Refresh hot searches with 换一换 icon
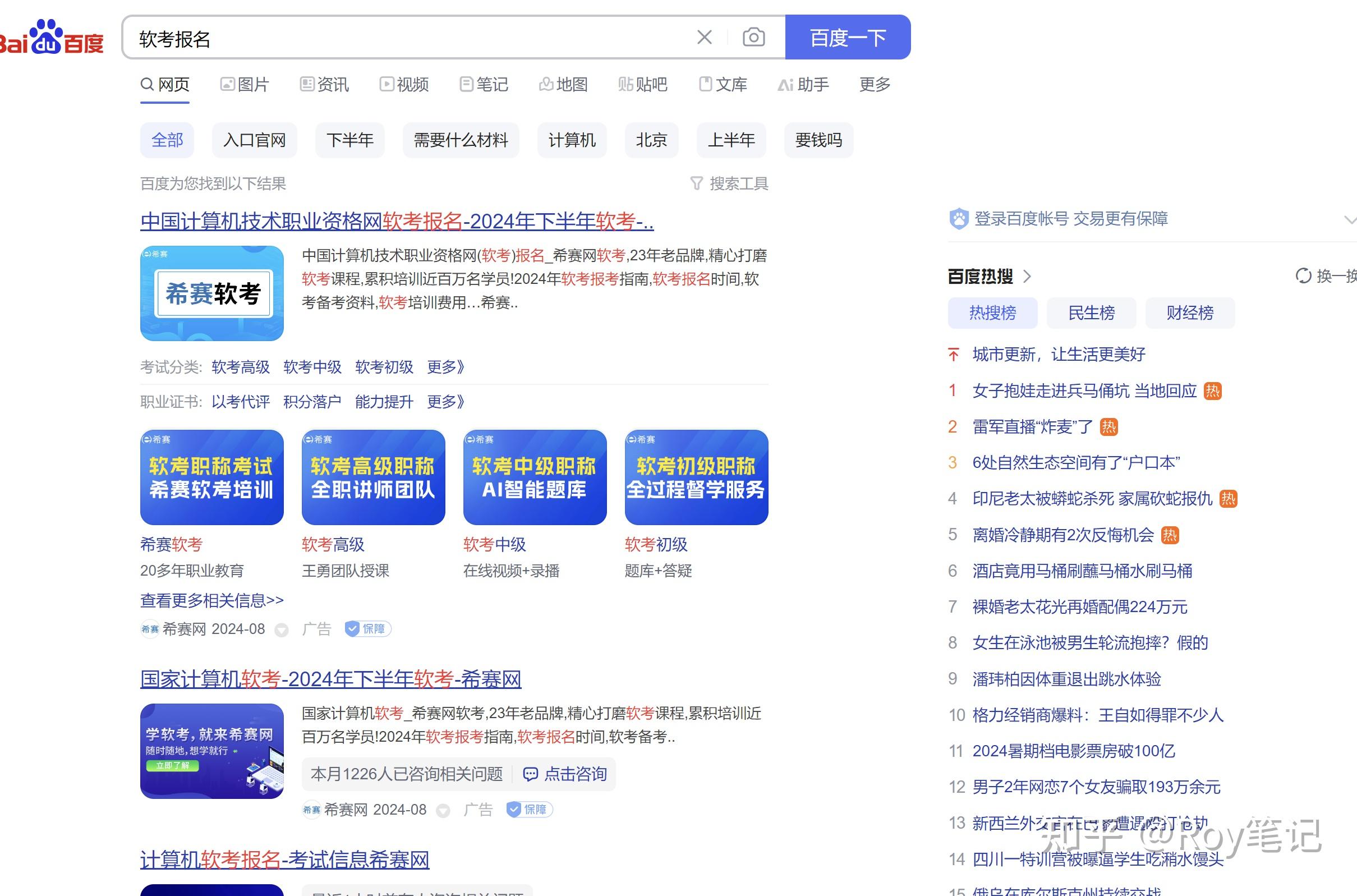 [x=1303, y=276]
